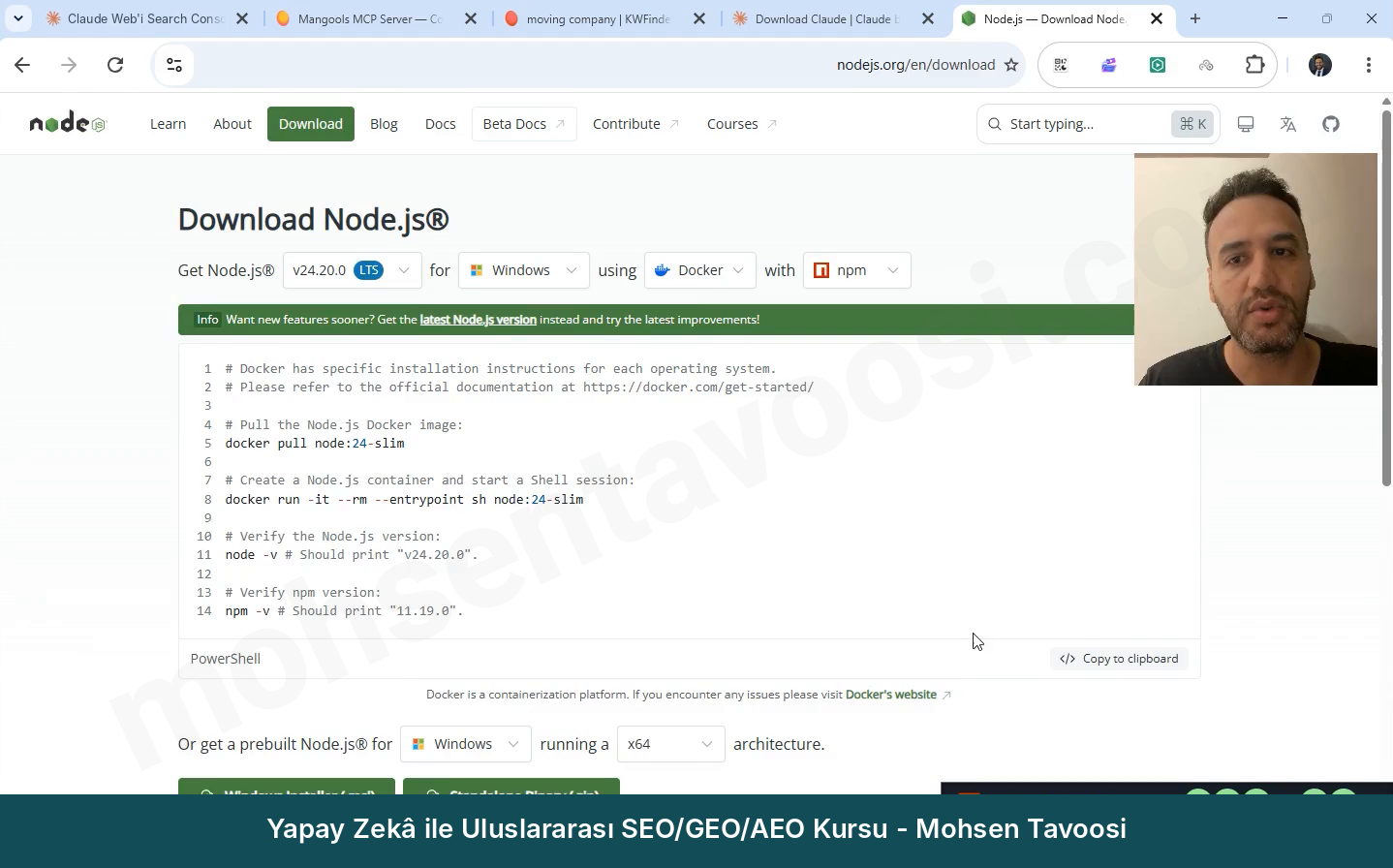This screenshot has width=1393, height=868.
Task: Open the About navigation item
Action: pyautogui.click(x=232, y=124)
